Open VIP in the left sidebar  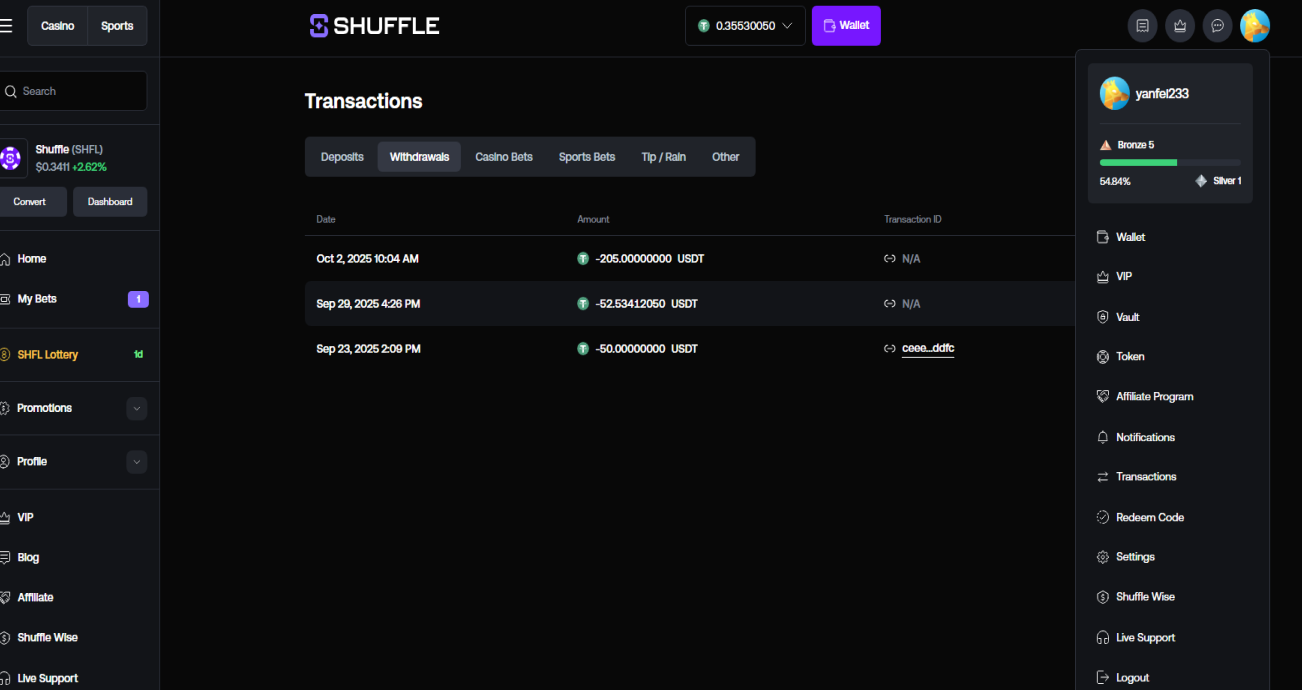(x=25, y=518)
